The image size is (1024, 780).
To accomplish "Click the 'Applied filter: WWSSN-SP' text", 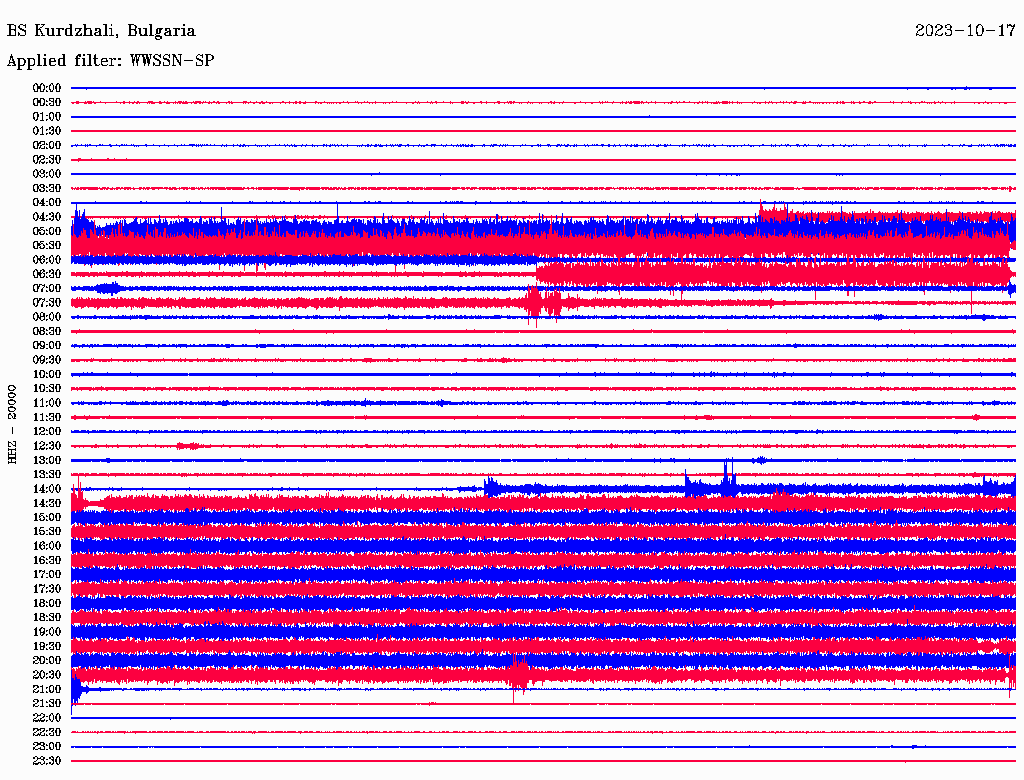I will point(110,61).
